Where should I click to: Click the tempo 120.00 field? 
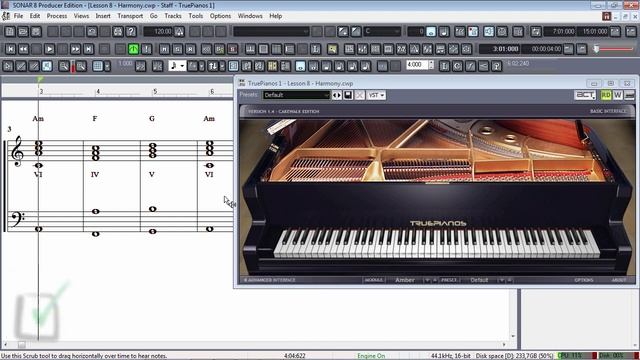[158, 31]
